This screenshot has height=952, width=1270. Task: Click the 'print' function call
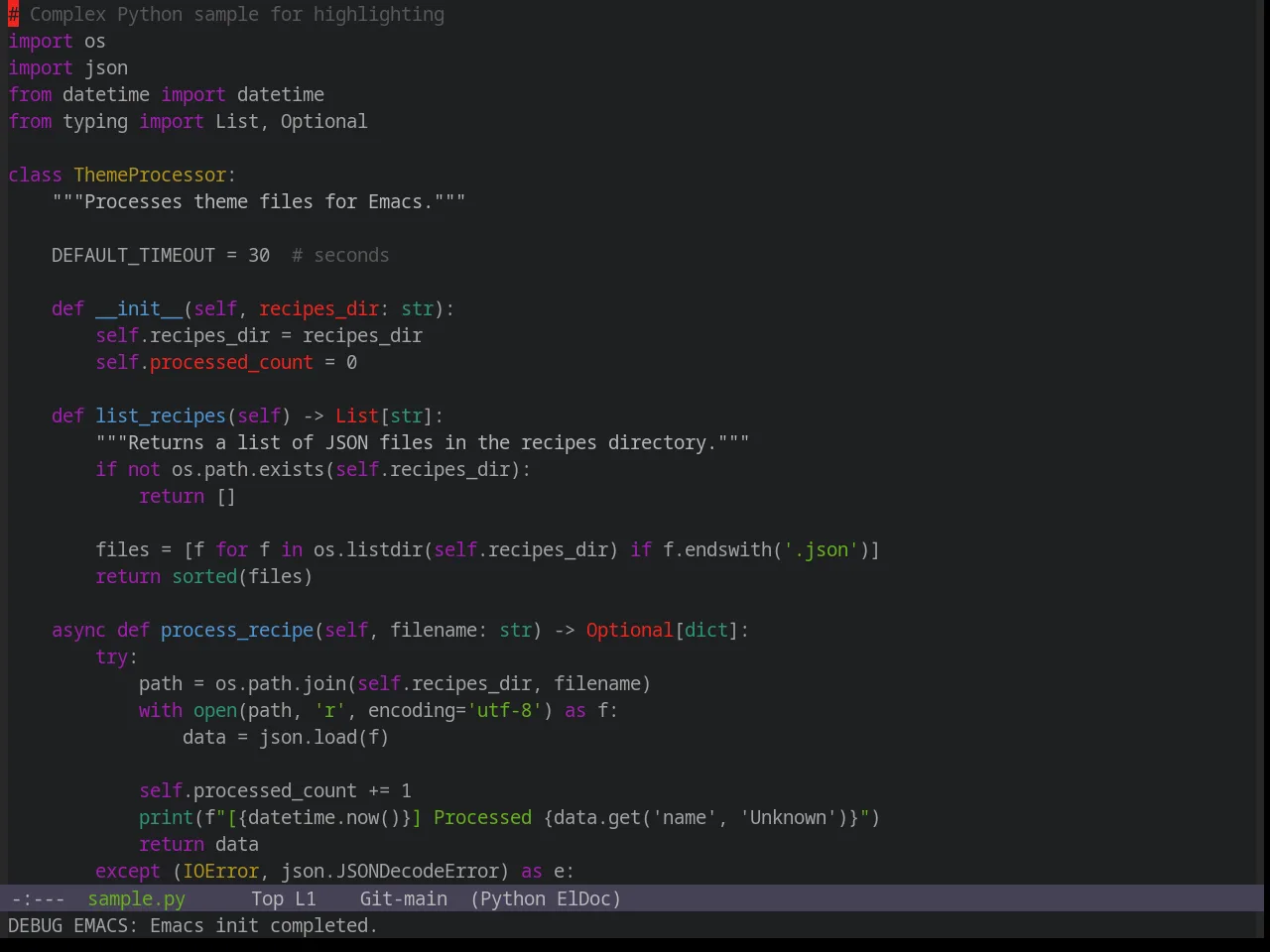click(x=166, y=817)
